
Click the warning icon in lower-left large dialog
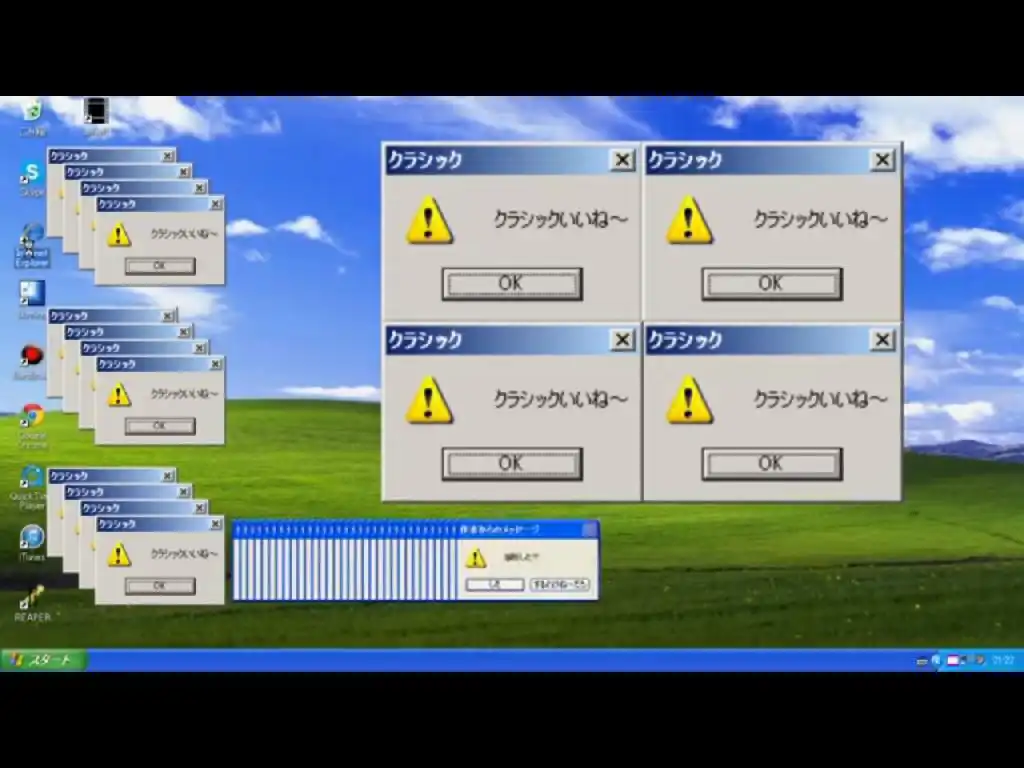428,400
